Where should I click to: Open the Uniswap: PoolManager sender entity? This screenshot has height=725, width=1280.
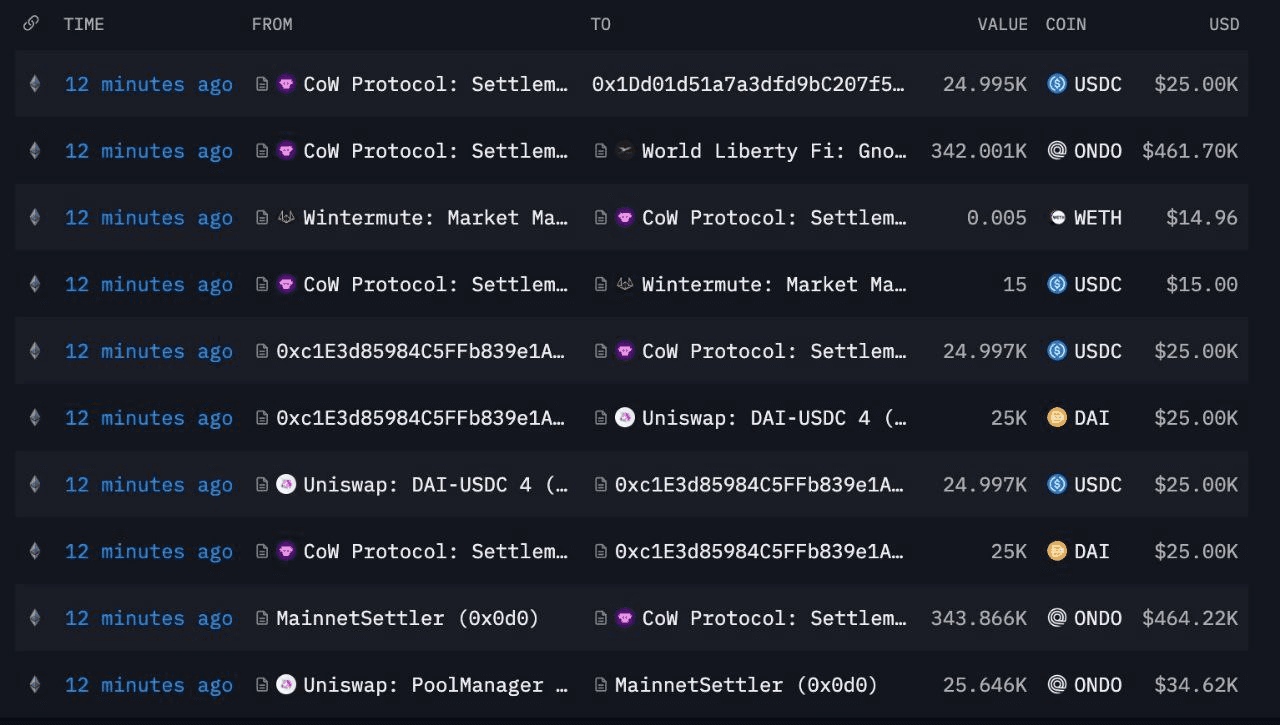click(436, 685)
